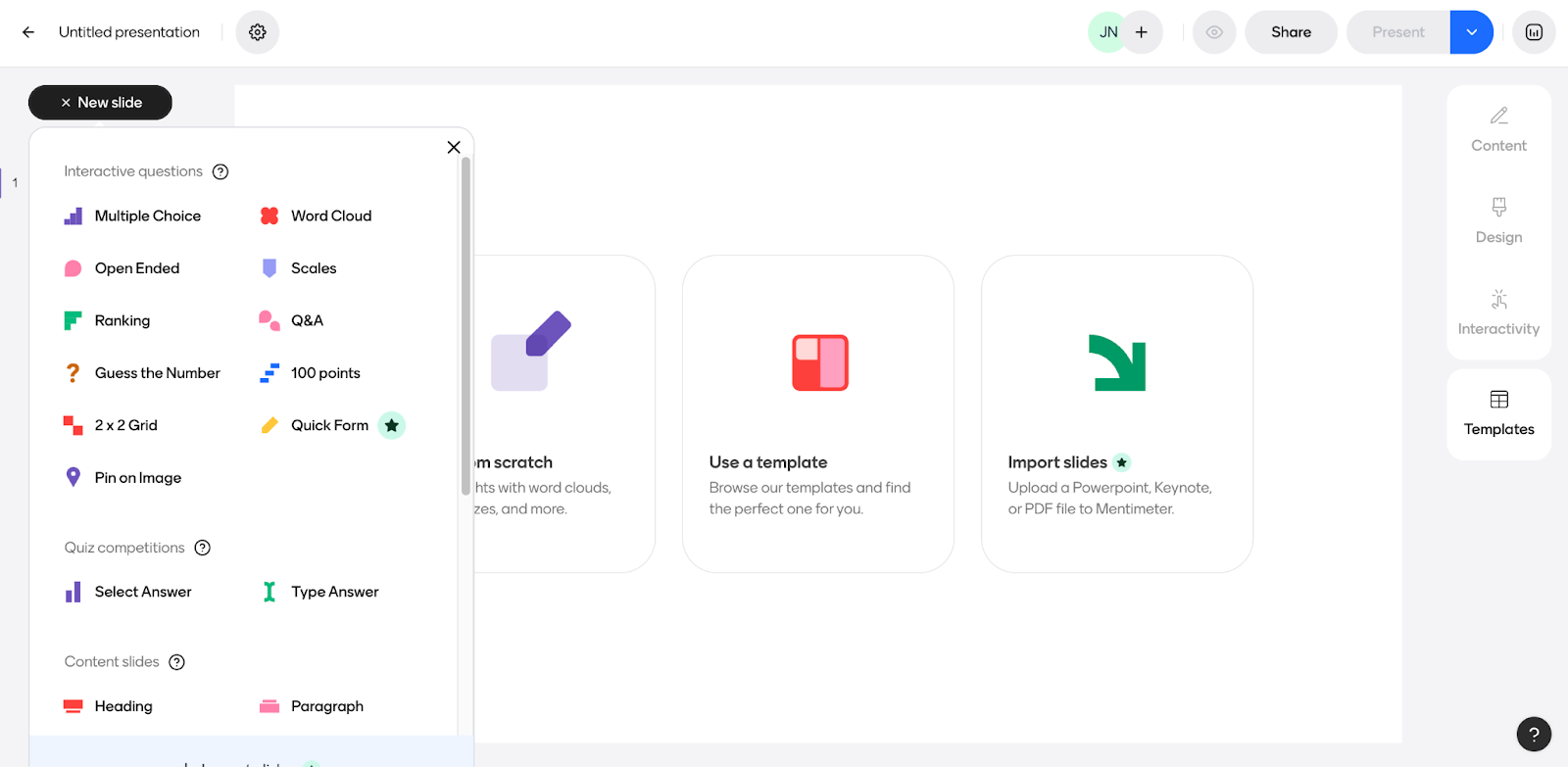The height and width of the screenshot is (767, 1568).
Task: Select Word Cloud slide type
Action: pos(316,216)
